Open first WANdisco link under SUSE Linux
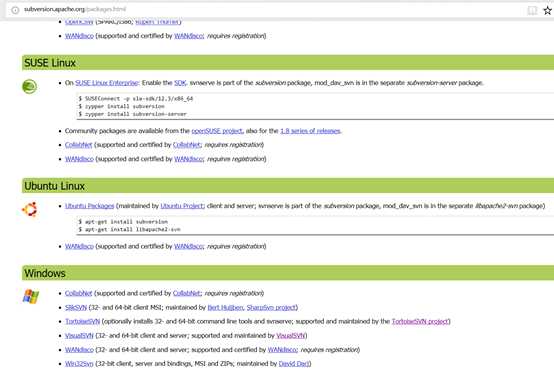The image size is (554, 377). click(x=79, y=159)
